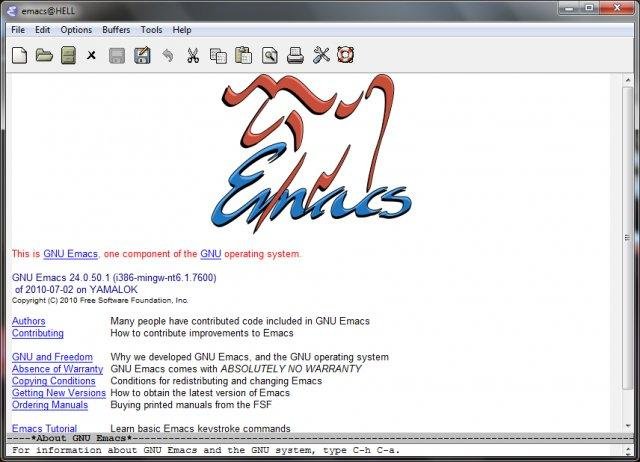Open the Copying Conditions link
This screenshot has width=640, height=462.
click(x=53, y=381)
